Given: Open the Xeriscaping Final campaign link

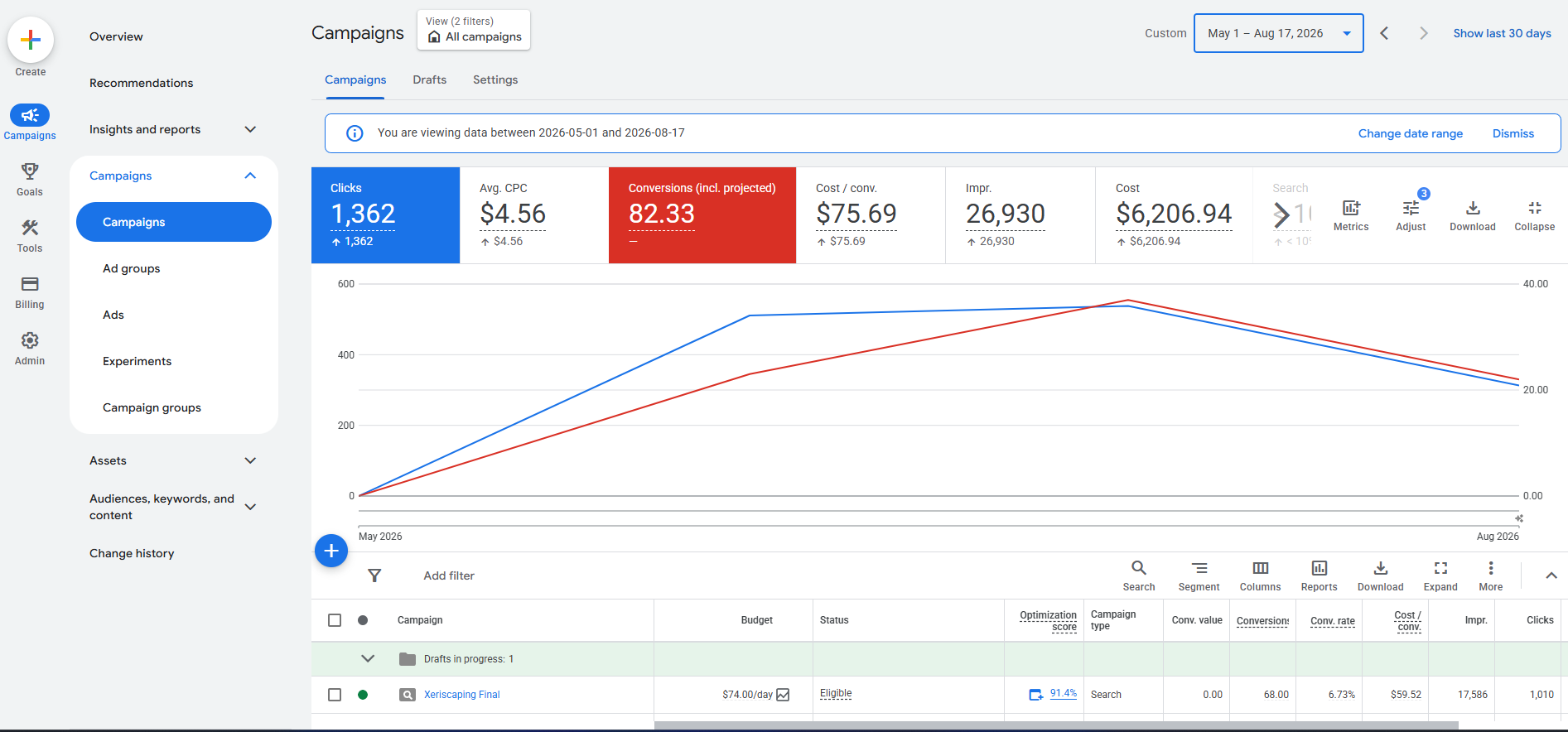Looking at the screenshot, I should pos(462,695).
